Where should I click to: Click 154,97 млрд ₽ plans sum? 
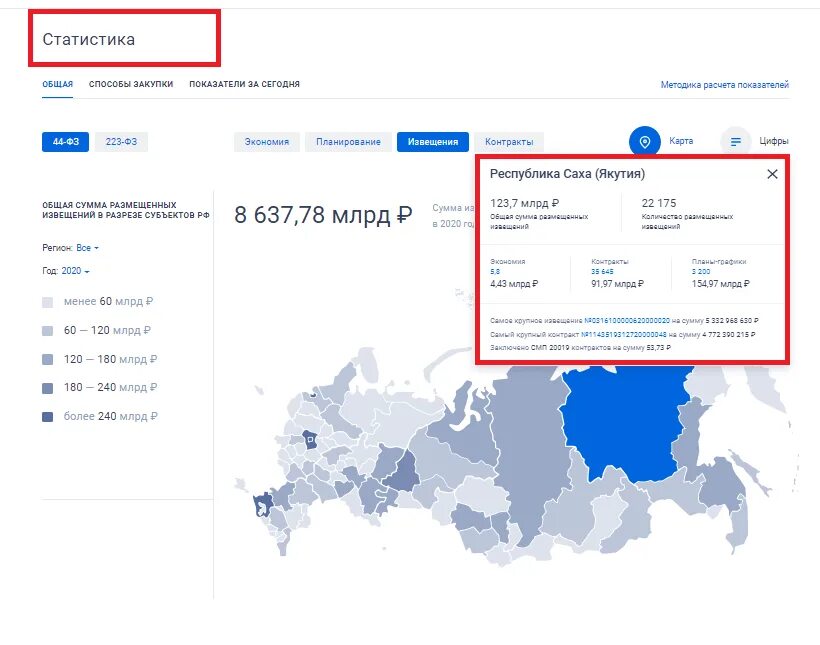coord(721,284)
